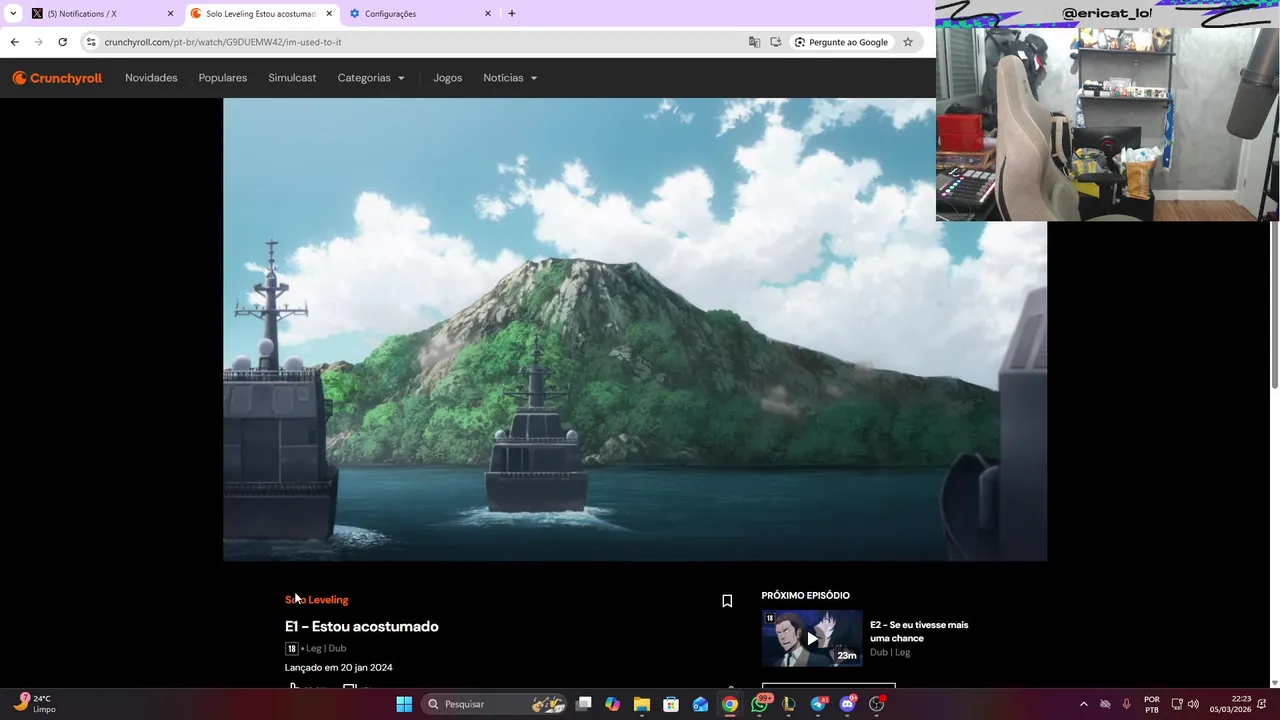
Task: Open File Explorer from taskbar
Action: pyautogui.click(x=642, y=704)
